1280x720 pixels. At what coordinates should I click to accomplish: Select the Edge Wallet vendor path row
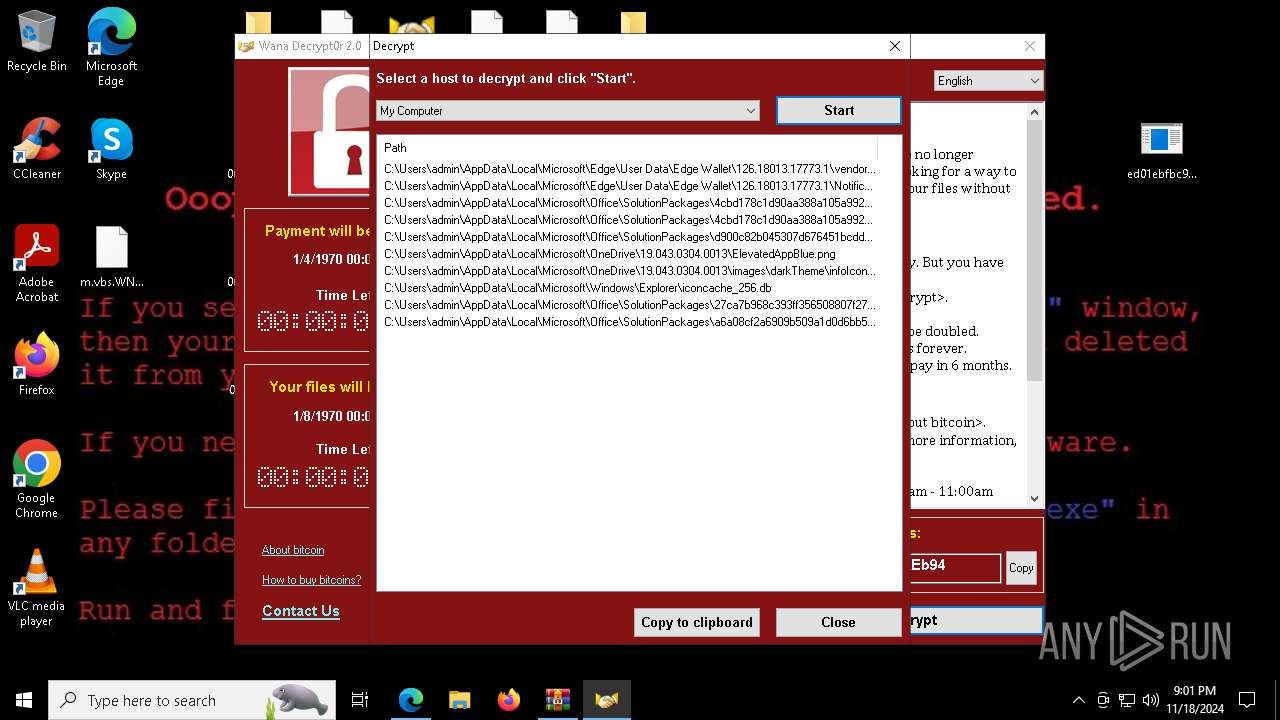tap(630, 169)
